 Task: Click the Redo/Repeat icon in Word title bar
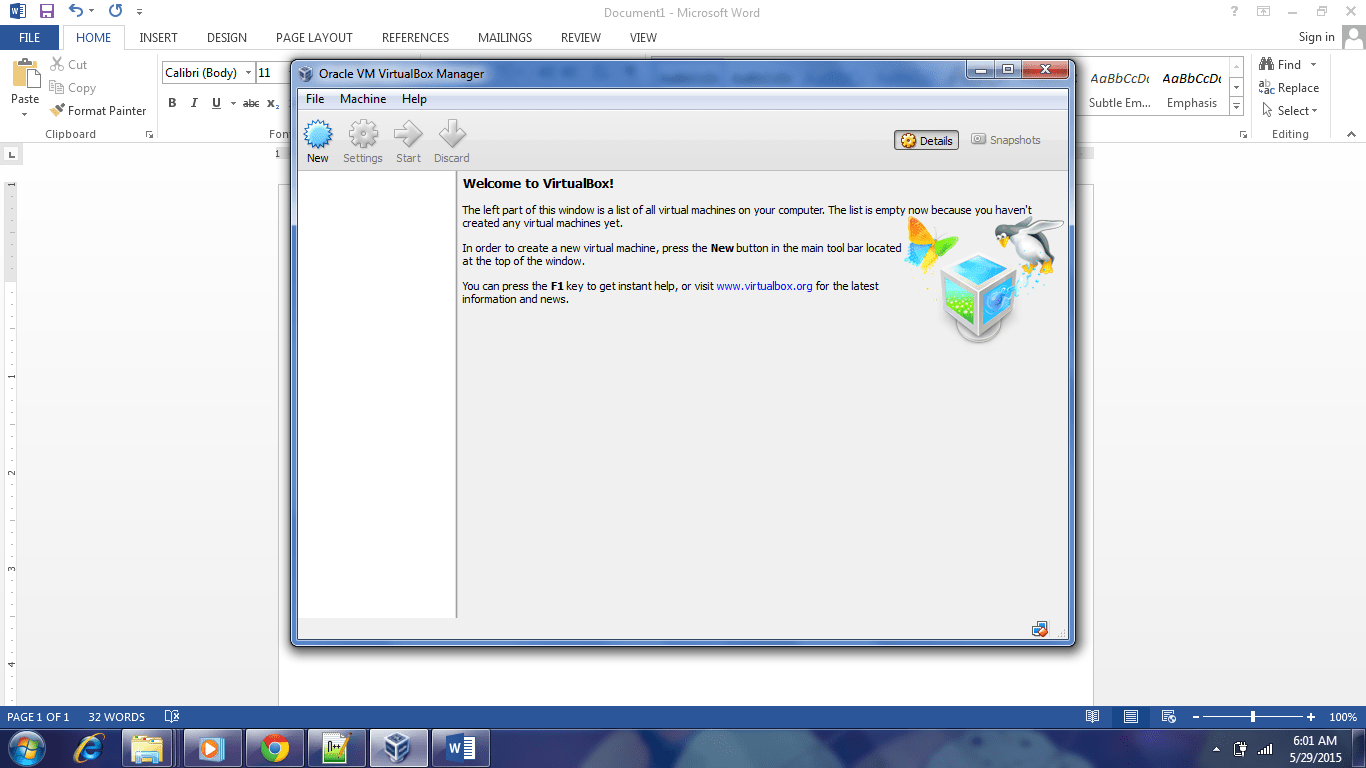(x=115, y=12)
